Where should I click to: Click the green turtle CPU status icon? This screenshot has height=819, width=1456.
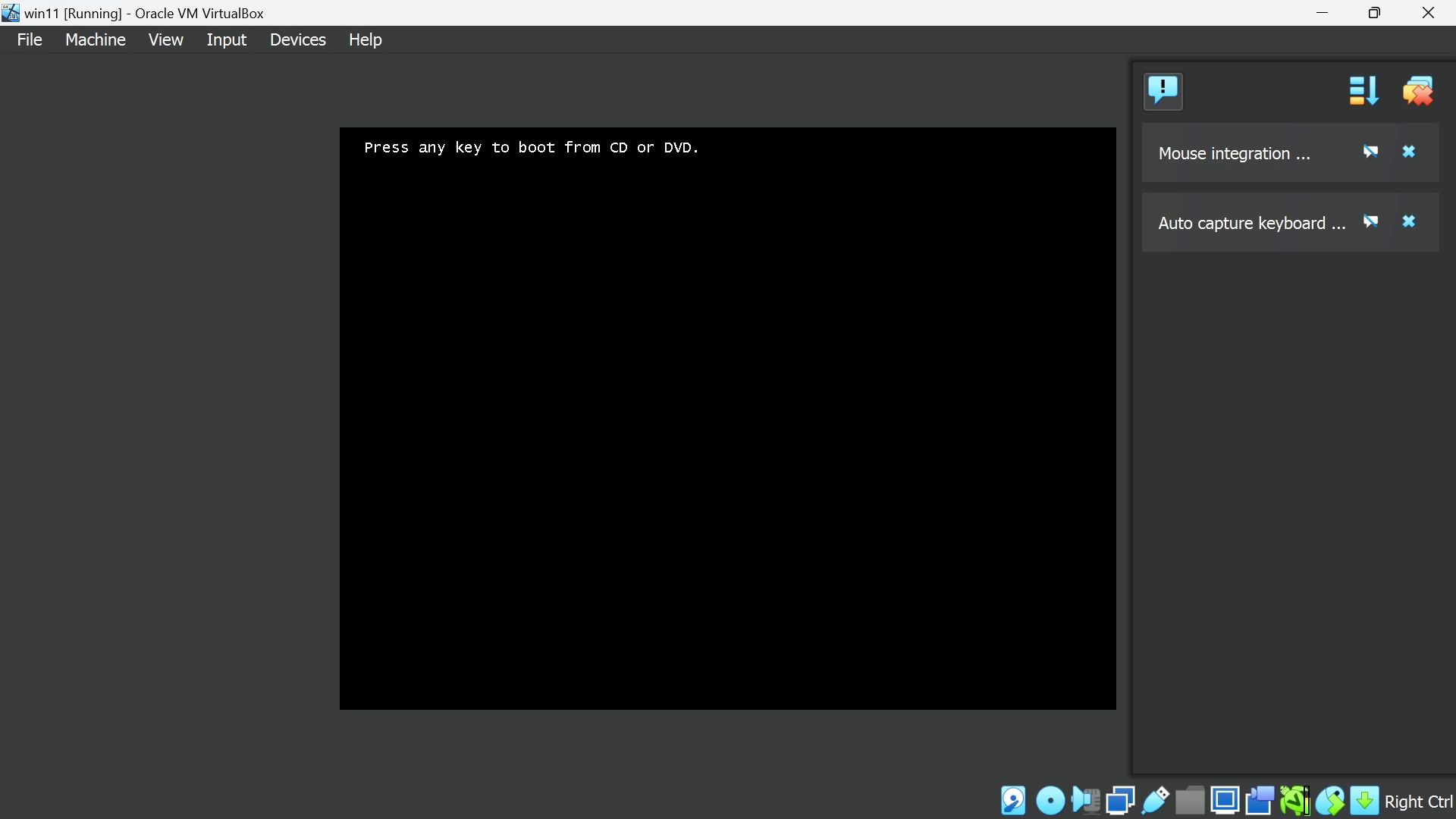[1294, 801]
